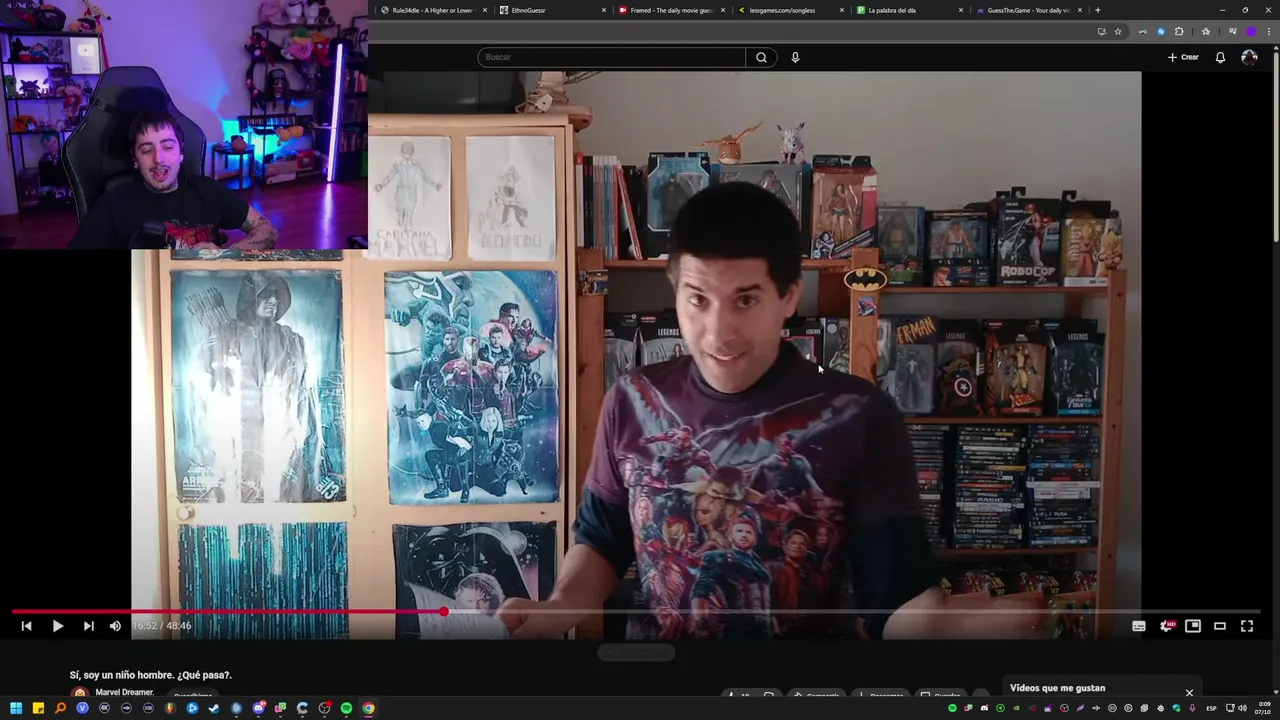The image size is (1280, 720).
Task: Enter fullscreen video mode
Action: 1247,626
